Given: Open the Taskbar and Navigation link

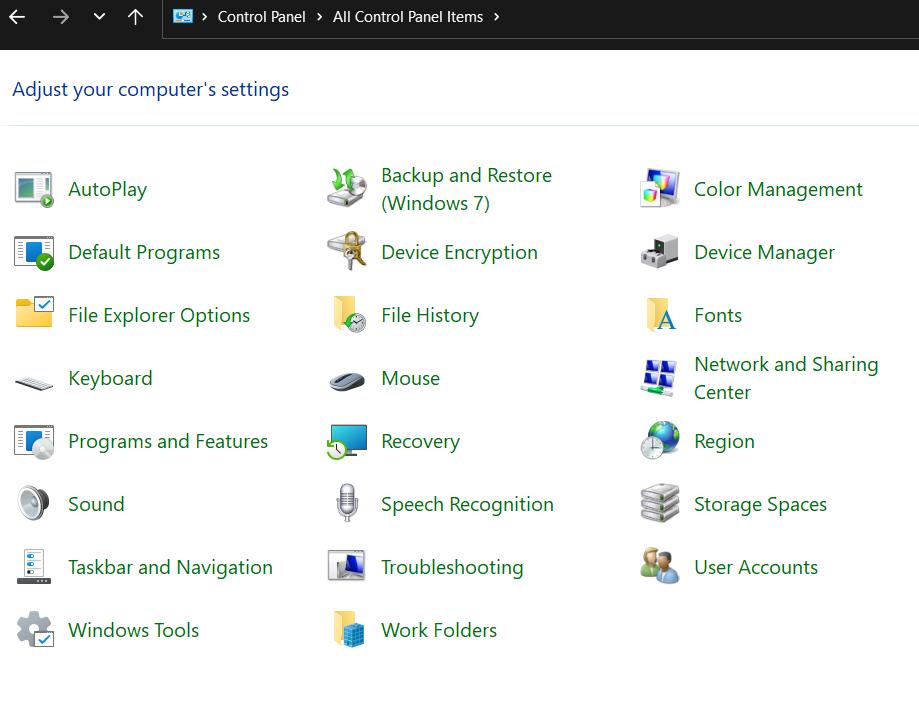Looking at the screenshot, I should click(x=171, y=567).
